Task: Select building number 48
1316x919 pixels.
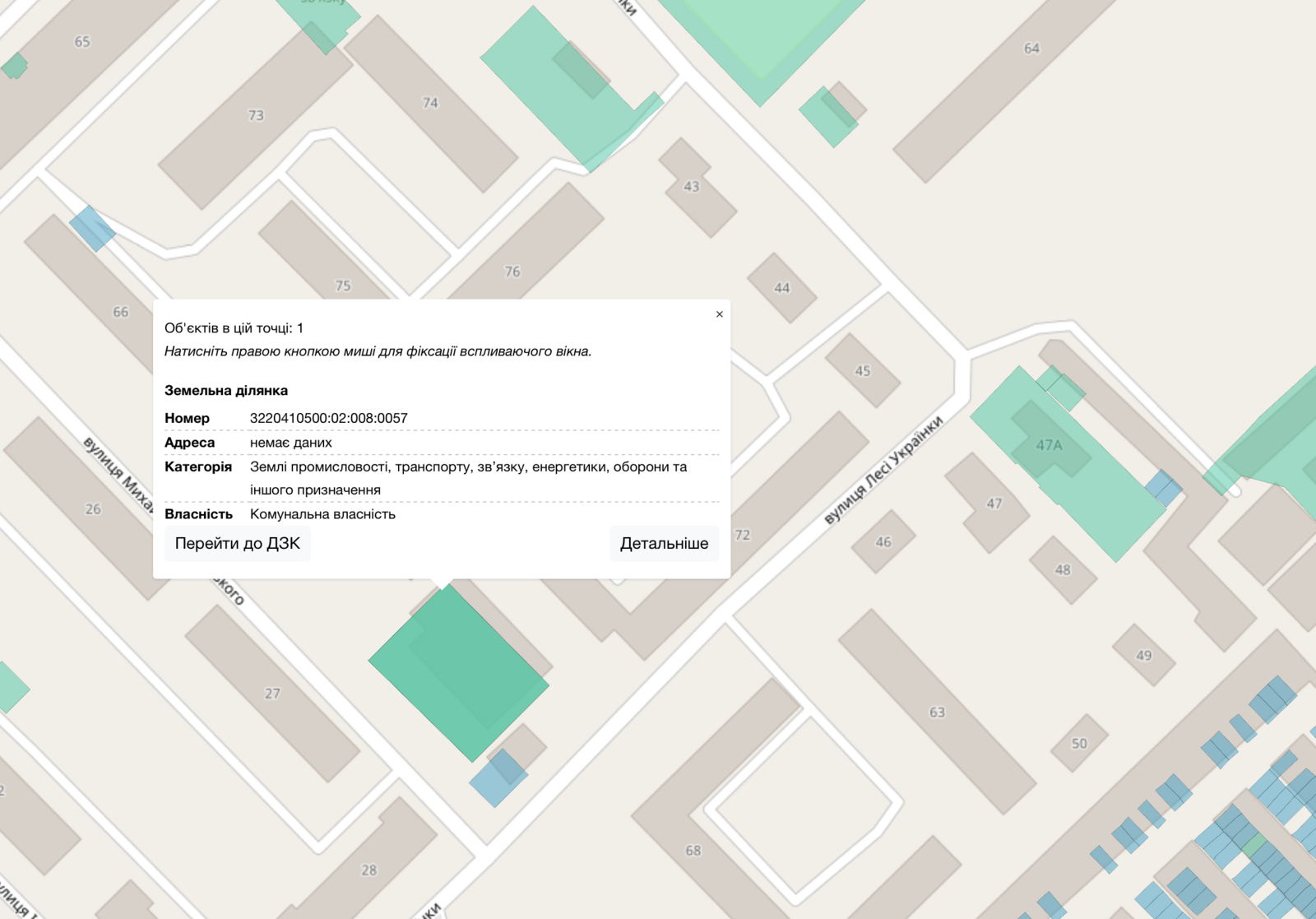Action: (1063, 570)
